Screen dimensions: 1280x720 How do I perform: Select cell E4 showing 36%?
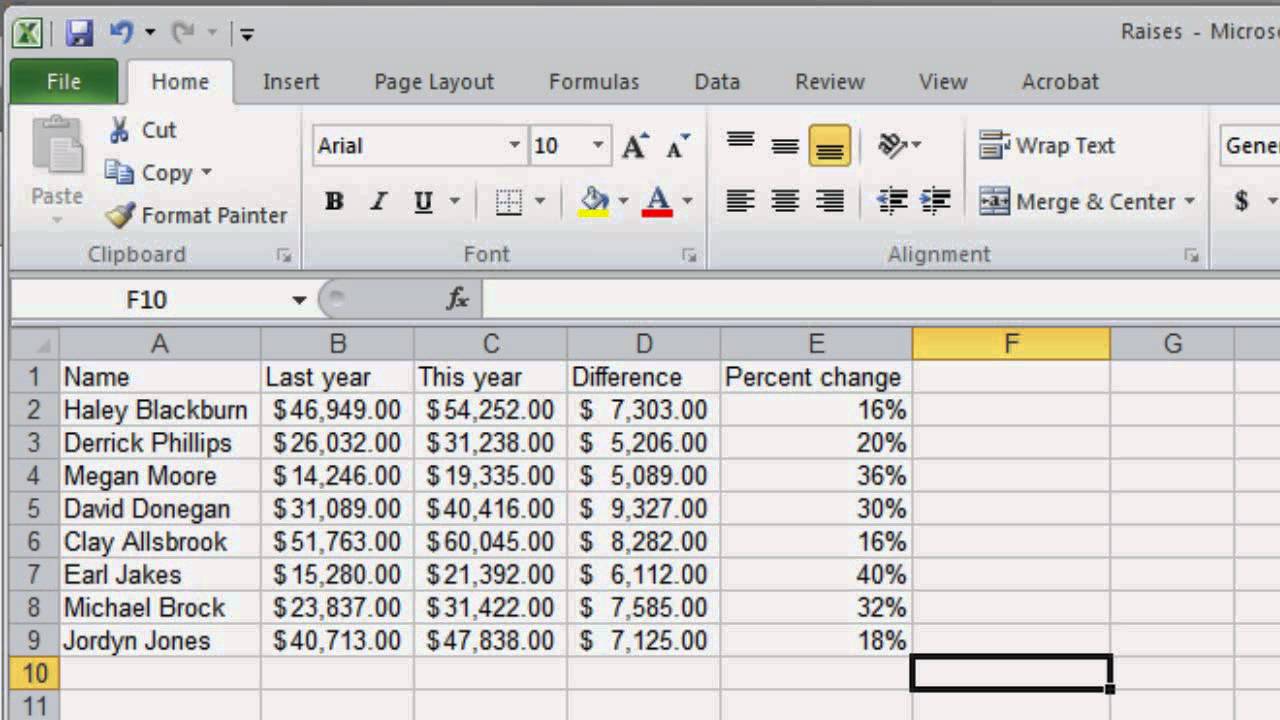816,475
